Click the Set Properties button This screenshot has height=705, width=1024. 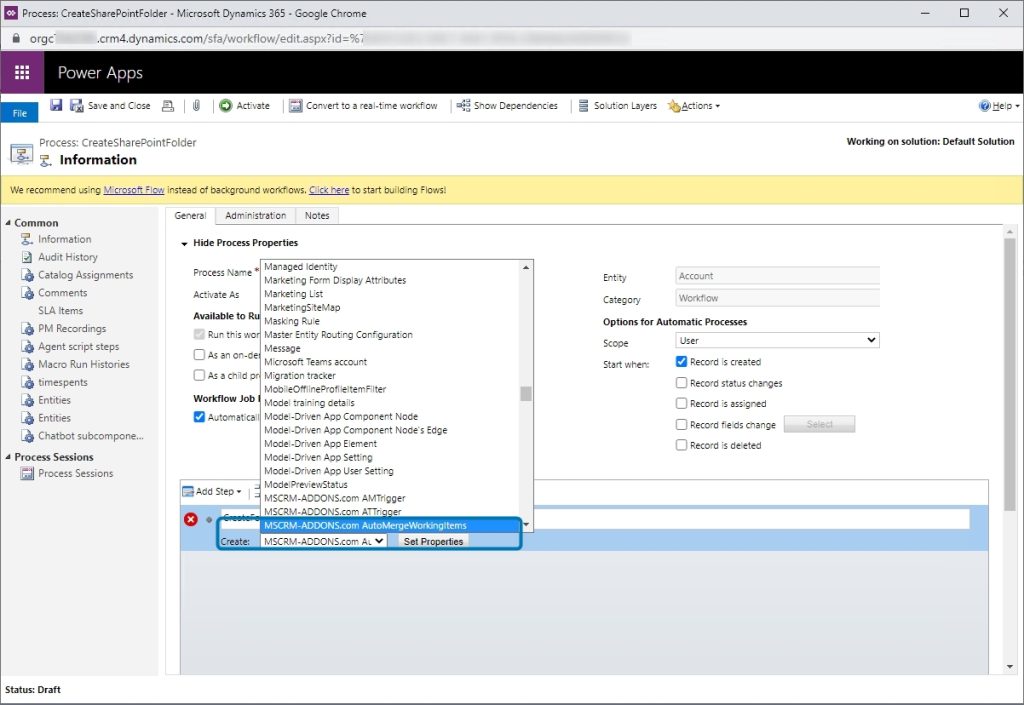(432, 541)
